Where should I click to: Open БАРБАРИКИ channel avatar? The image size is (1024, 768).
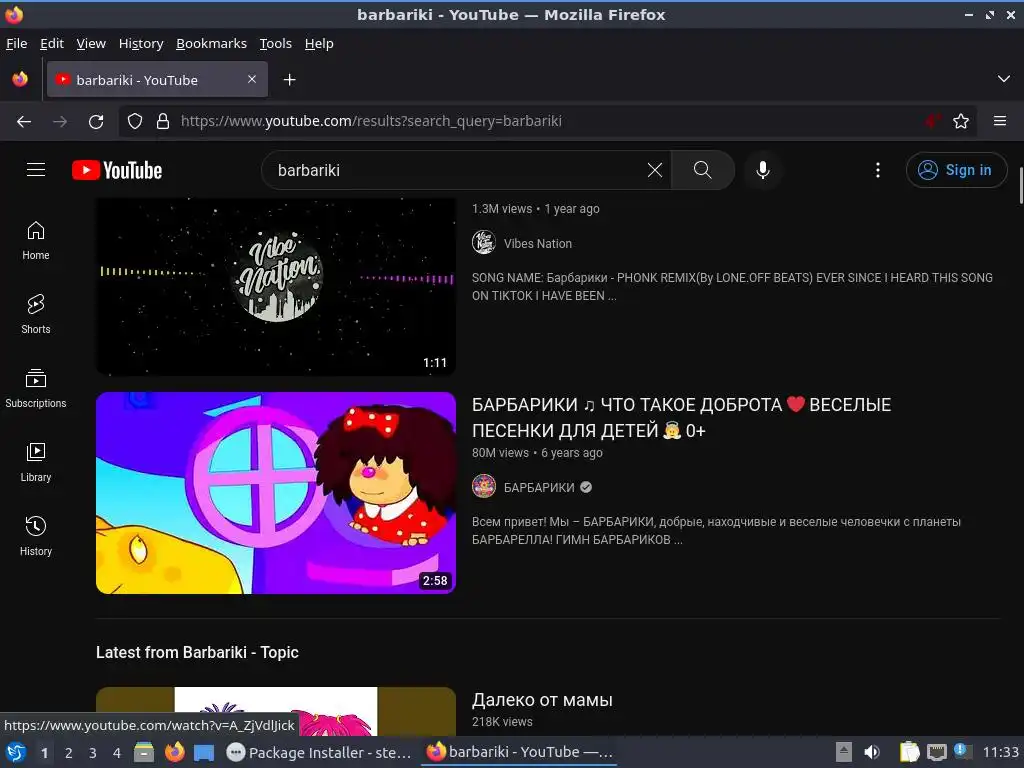[484, 487]
